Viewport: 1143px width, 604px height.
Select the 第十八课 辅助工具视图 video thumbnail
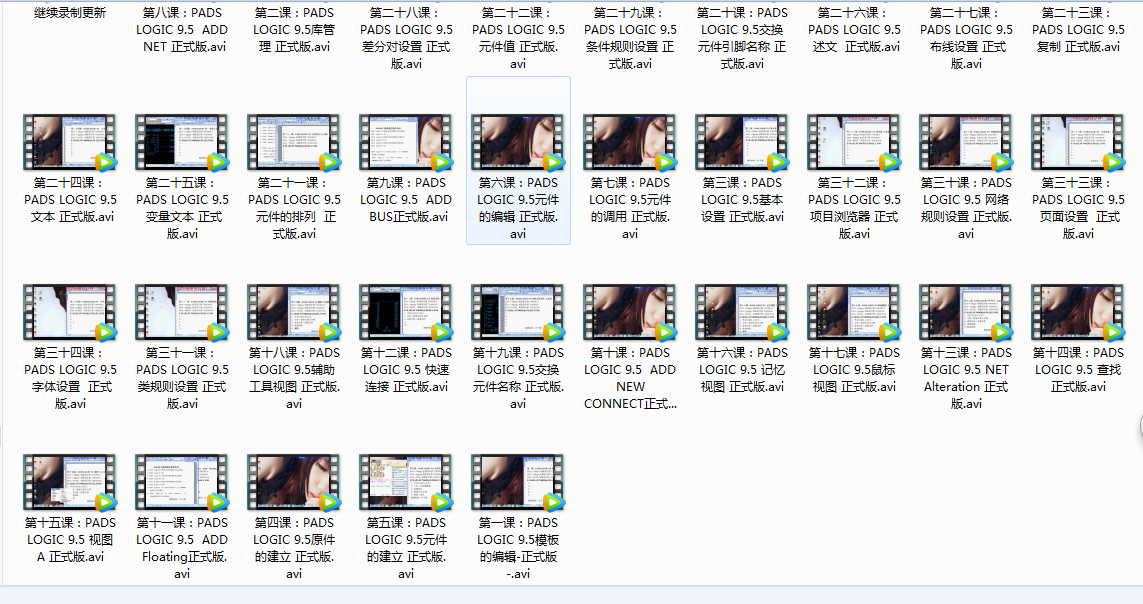[x=294, y=313]
